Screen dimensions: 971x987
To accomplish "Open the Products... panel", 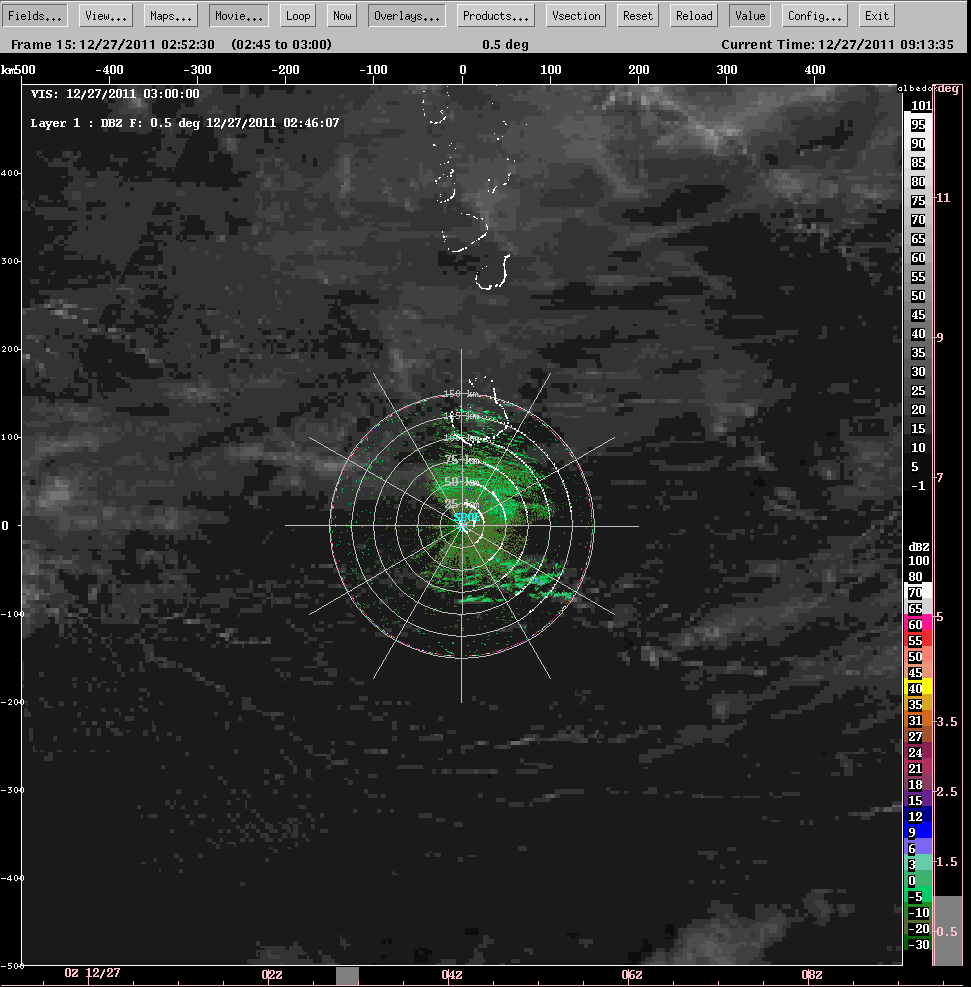I will [x=496, y=16].
